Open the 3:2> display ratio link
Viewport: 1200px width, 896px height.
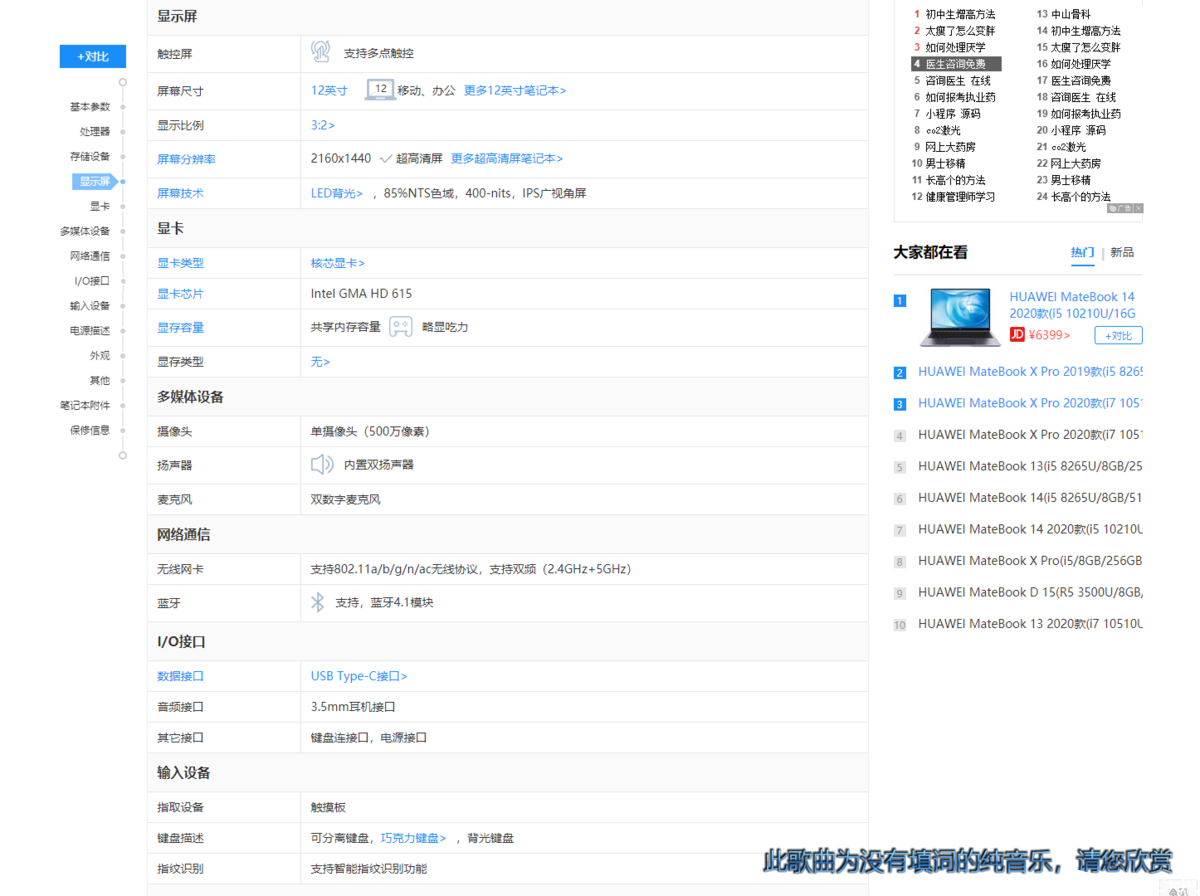[323, 125]
